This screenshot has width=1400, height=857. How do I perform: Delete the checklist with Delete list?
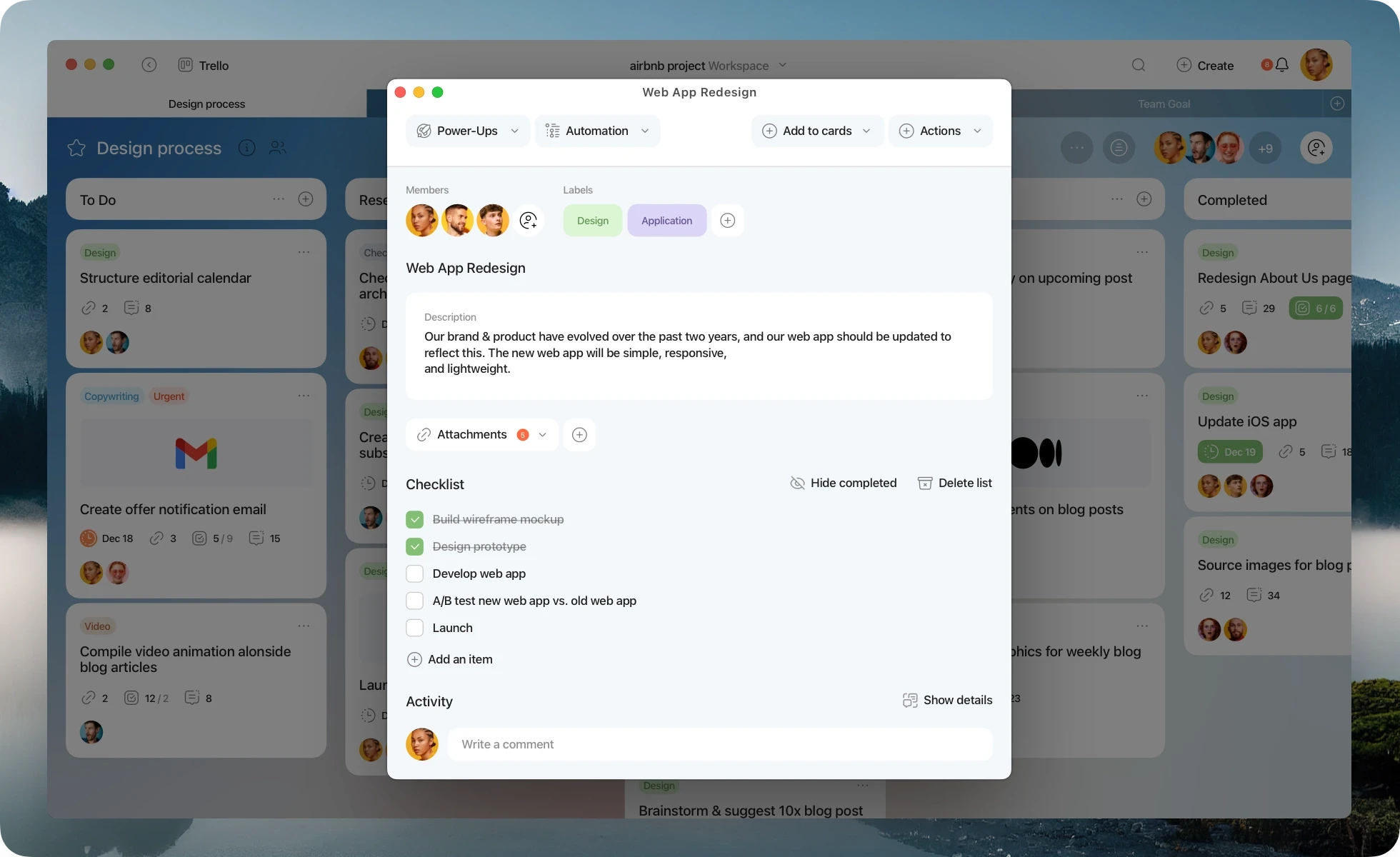click(x=955, y=483)
